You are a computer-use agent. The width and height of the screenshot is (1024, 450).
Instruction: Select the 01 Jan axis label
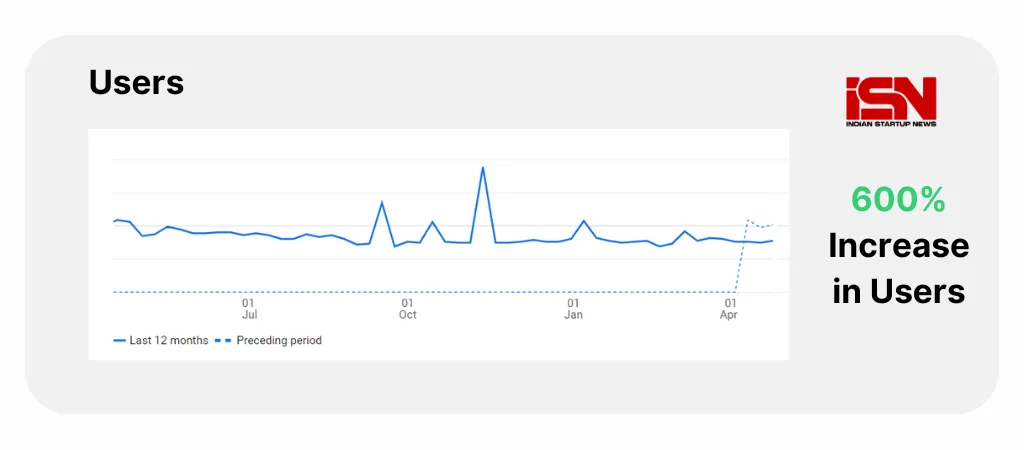click(x=573, y=308)
